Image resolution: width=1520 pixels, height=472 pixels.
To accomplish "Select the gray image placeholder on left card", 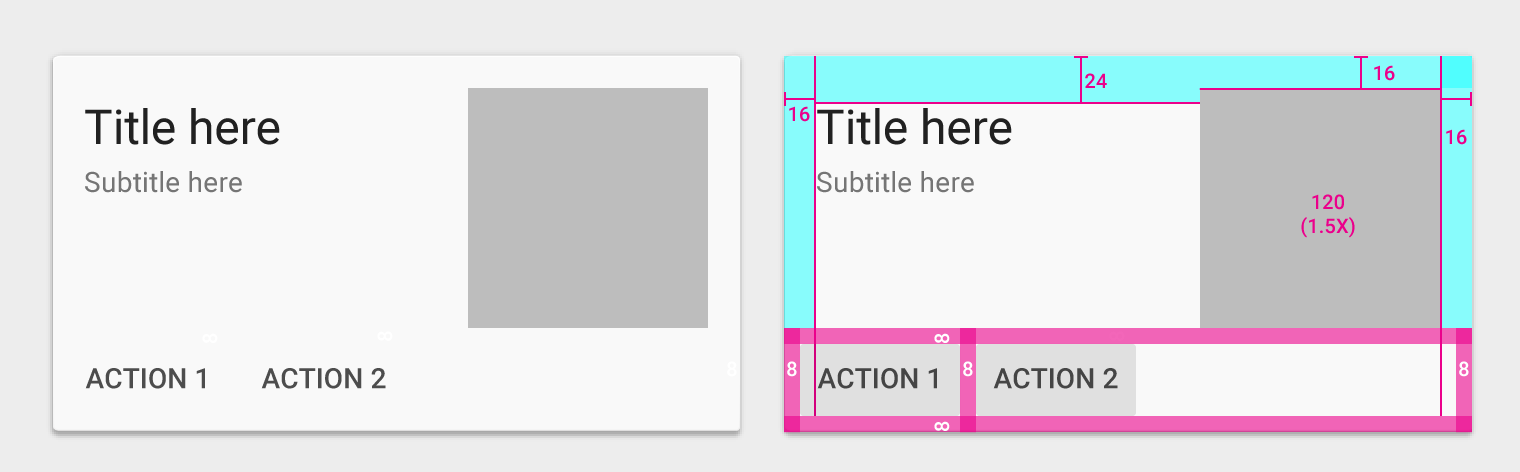I will (588, 208).
